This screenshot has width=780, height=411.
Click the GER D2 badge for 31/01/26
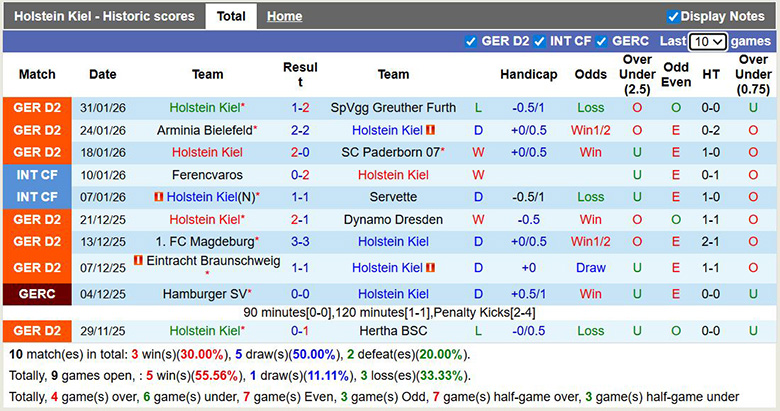[x=37, y=108]
